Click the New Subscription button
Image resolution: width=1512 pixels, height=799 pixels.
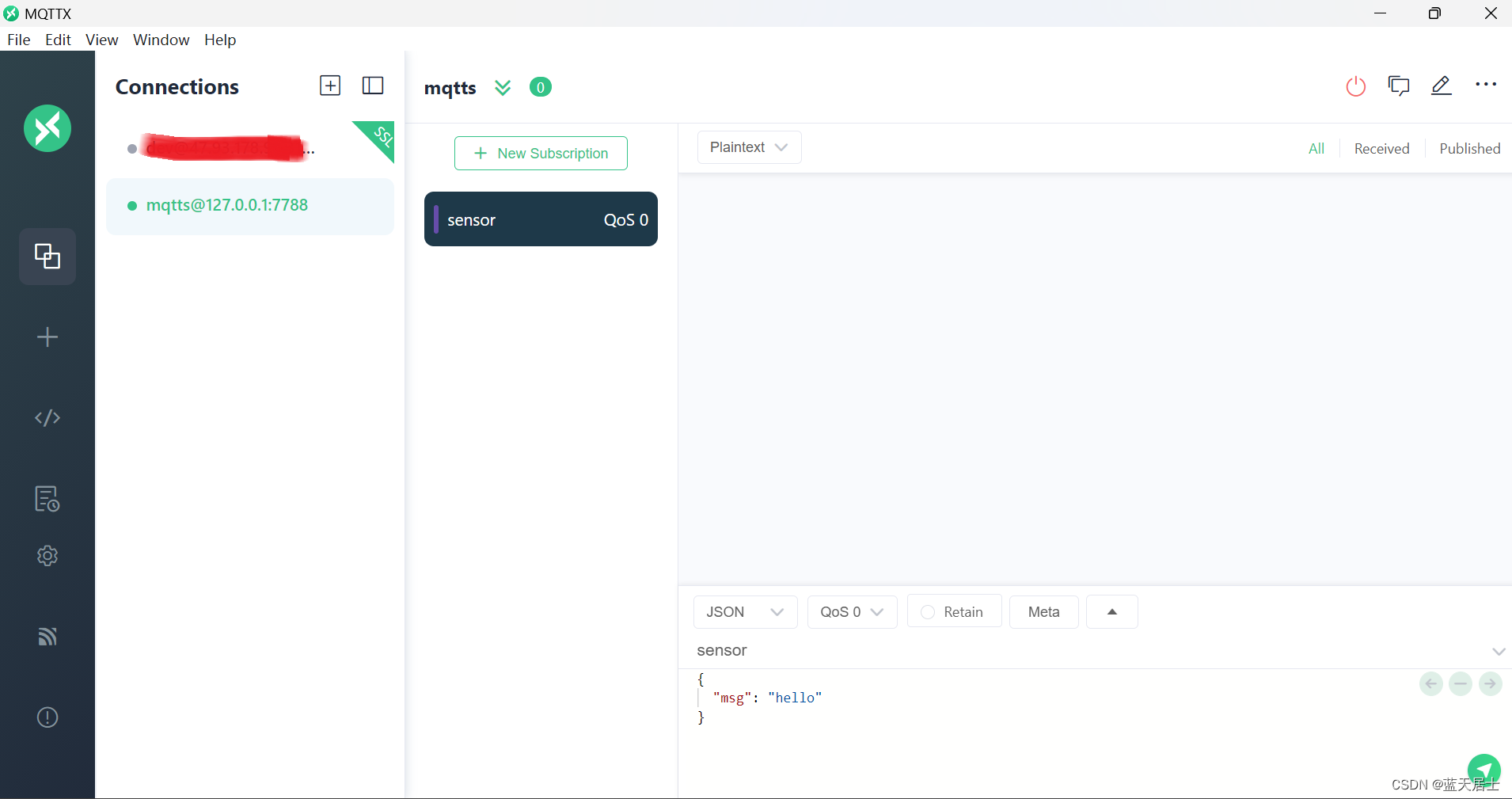tap(541, 153)
